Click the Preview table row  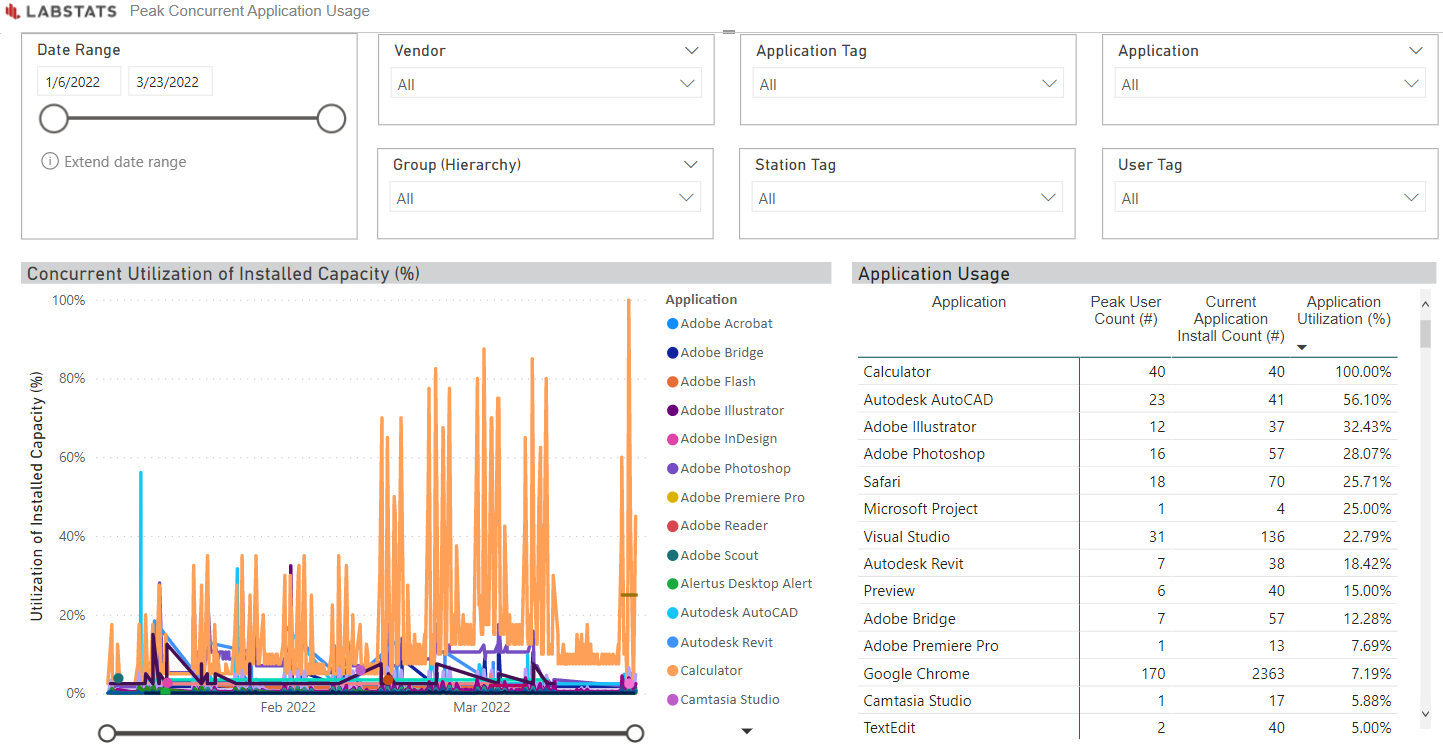click(1128, 591)
